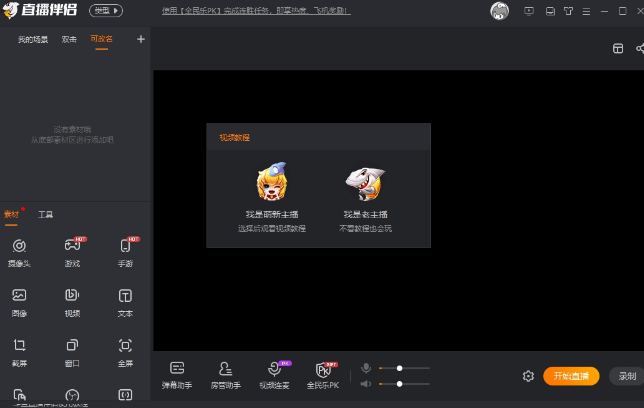Viewport: 644px width, 408px height.
Task: Click the document-lock source icon in bottom row
Action: point(19,395)
